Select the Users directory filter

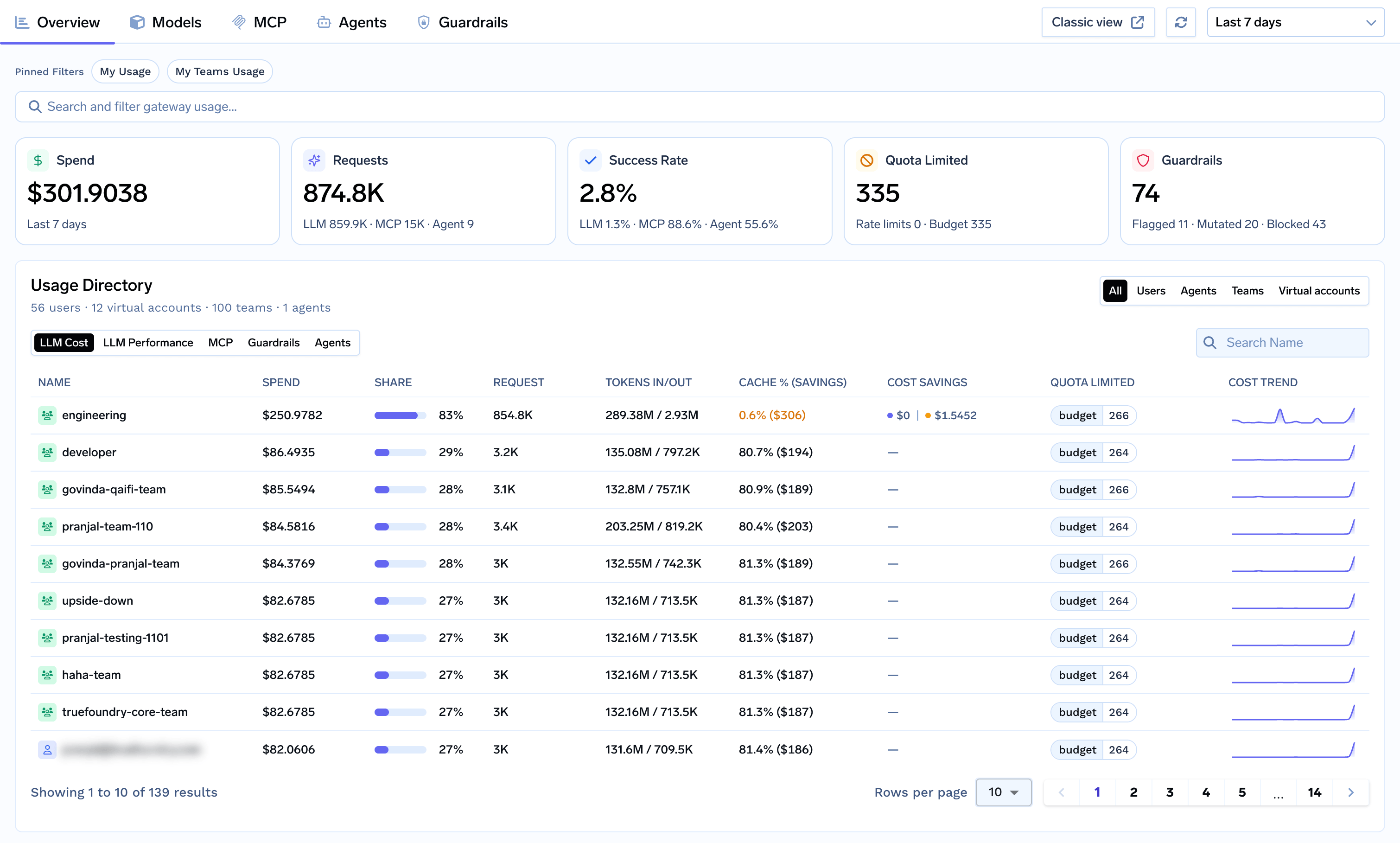(1151, 291)
